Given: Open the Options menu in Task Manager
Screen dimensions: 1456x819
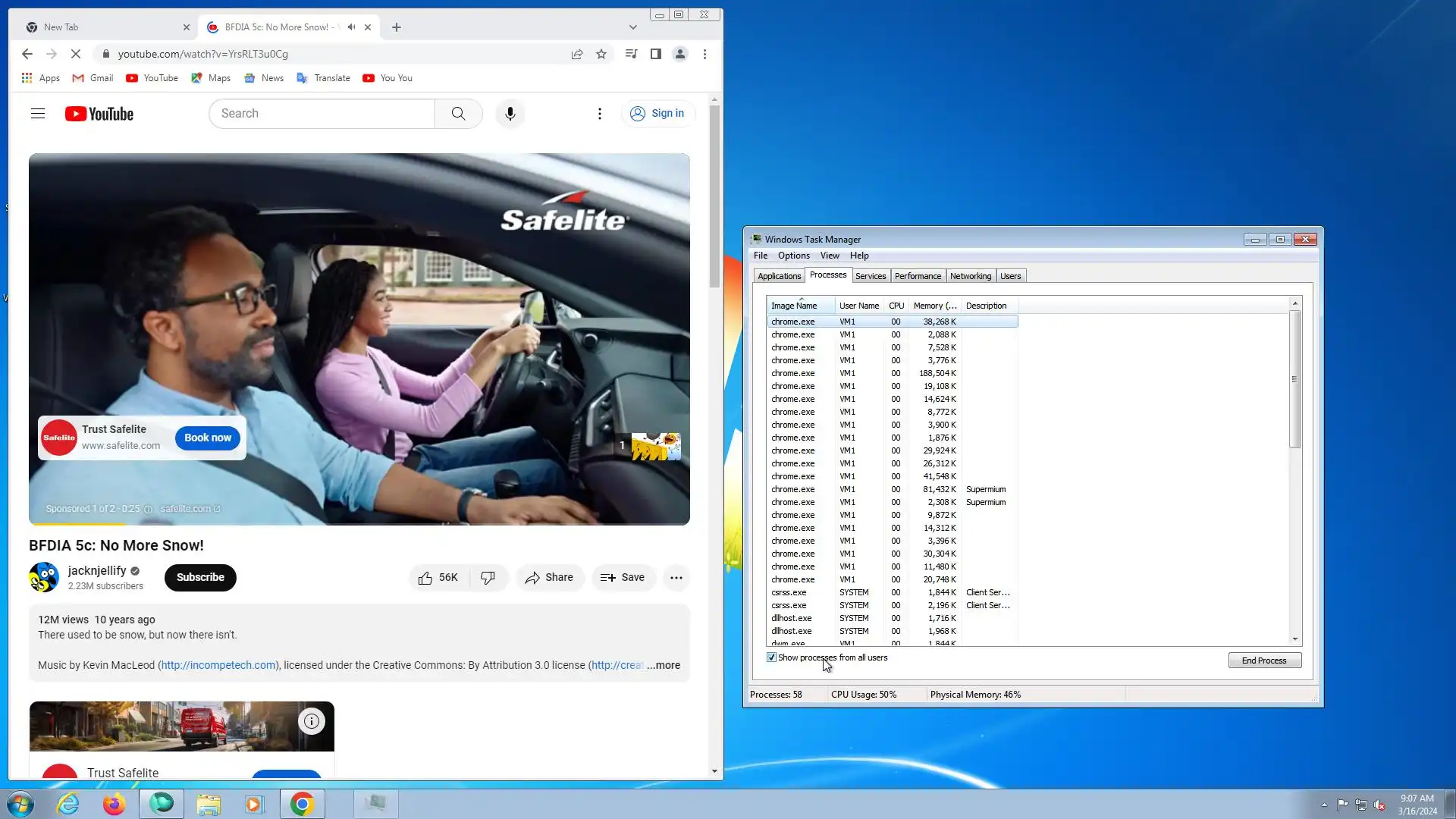Looking at the screenshot, I should [793, 256].
